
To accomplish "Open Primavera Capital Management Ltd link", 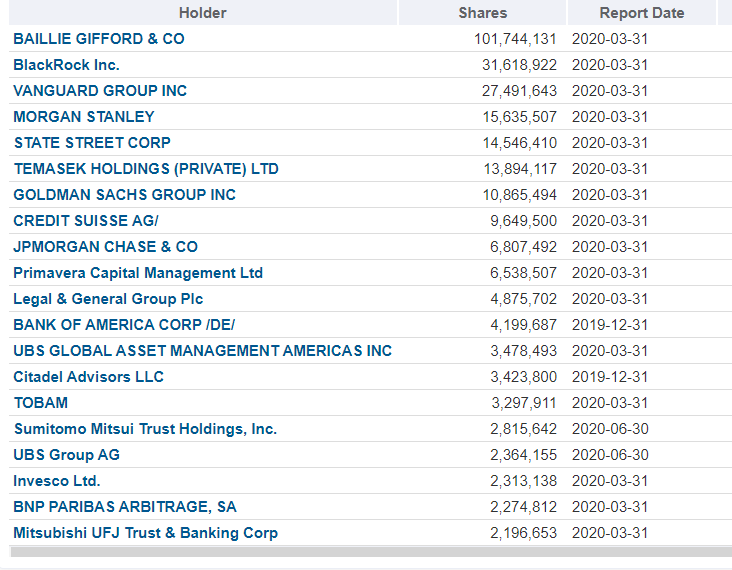I will click(138, 273).
